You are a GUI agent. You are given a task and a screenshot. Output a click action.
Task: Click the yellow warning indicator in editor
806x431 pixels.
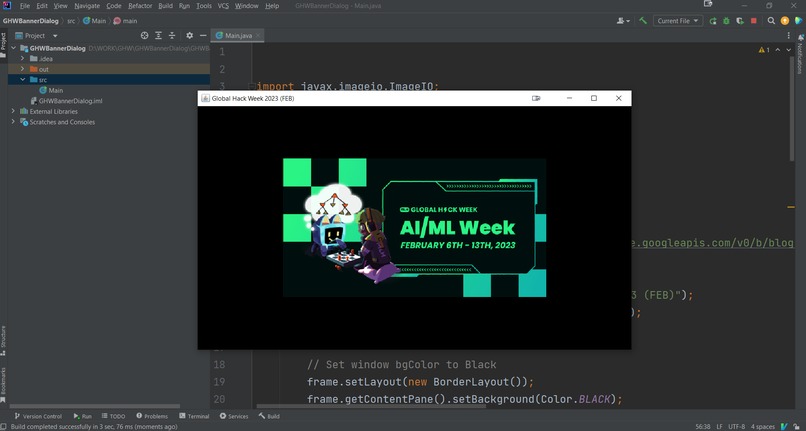tap(764, 50)
